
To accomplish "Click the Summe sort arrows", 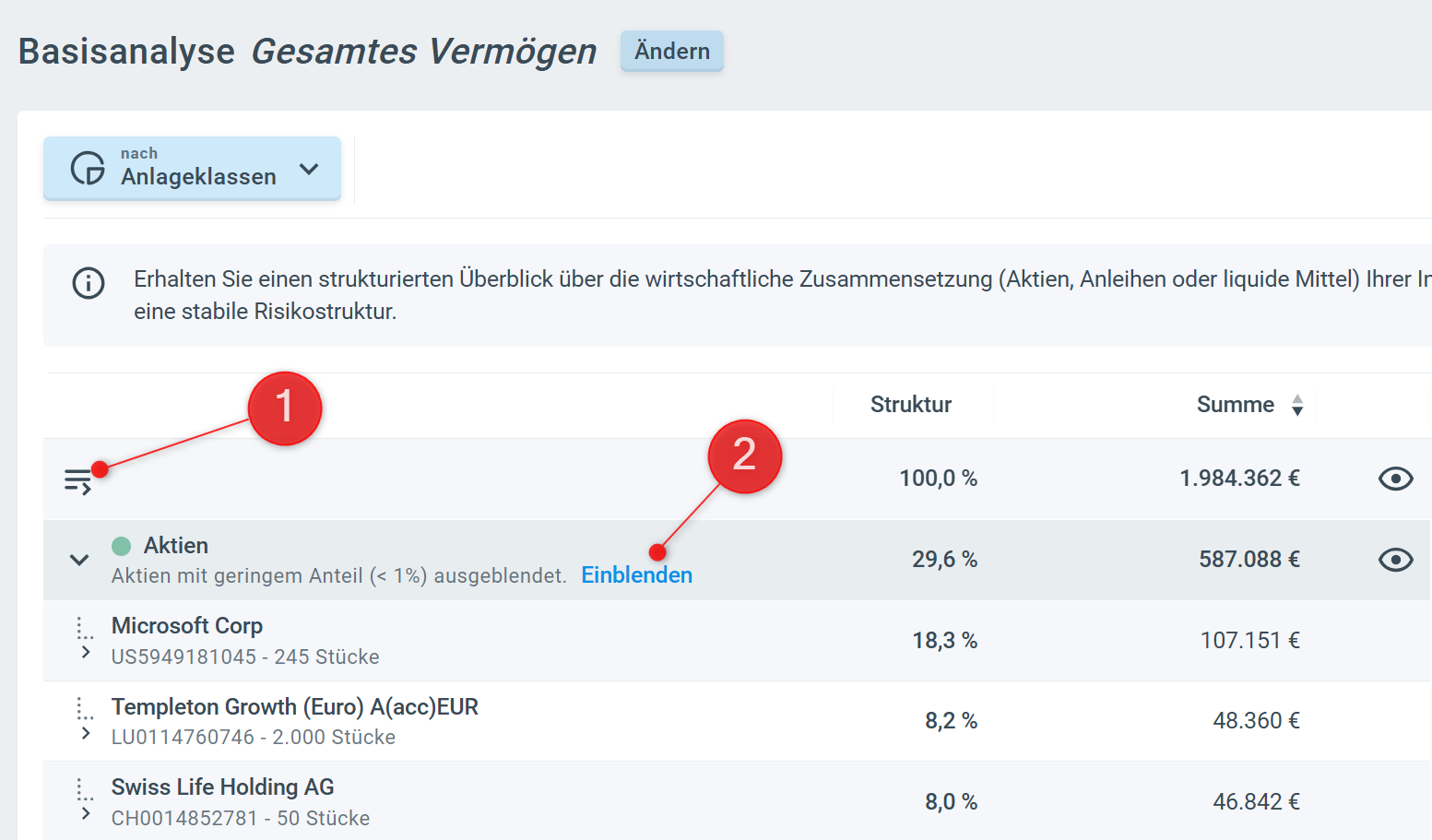I will pyautogui.click(x=1297, y=405).
